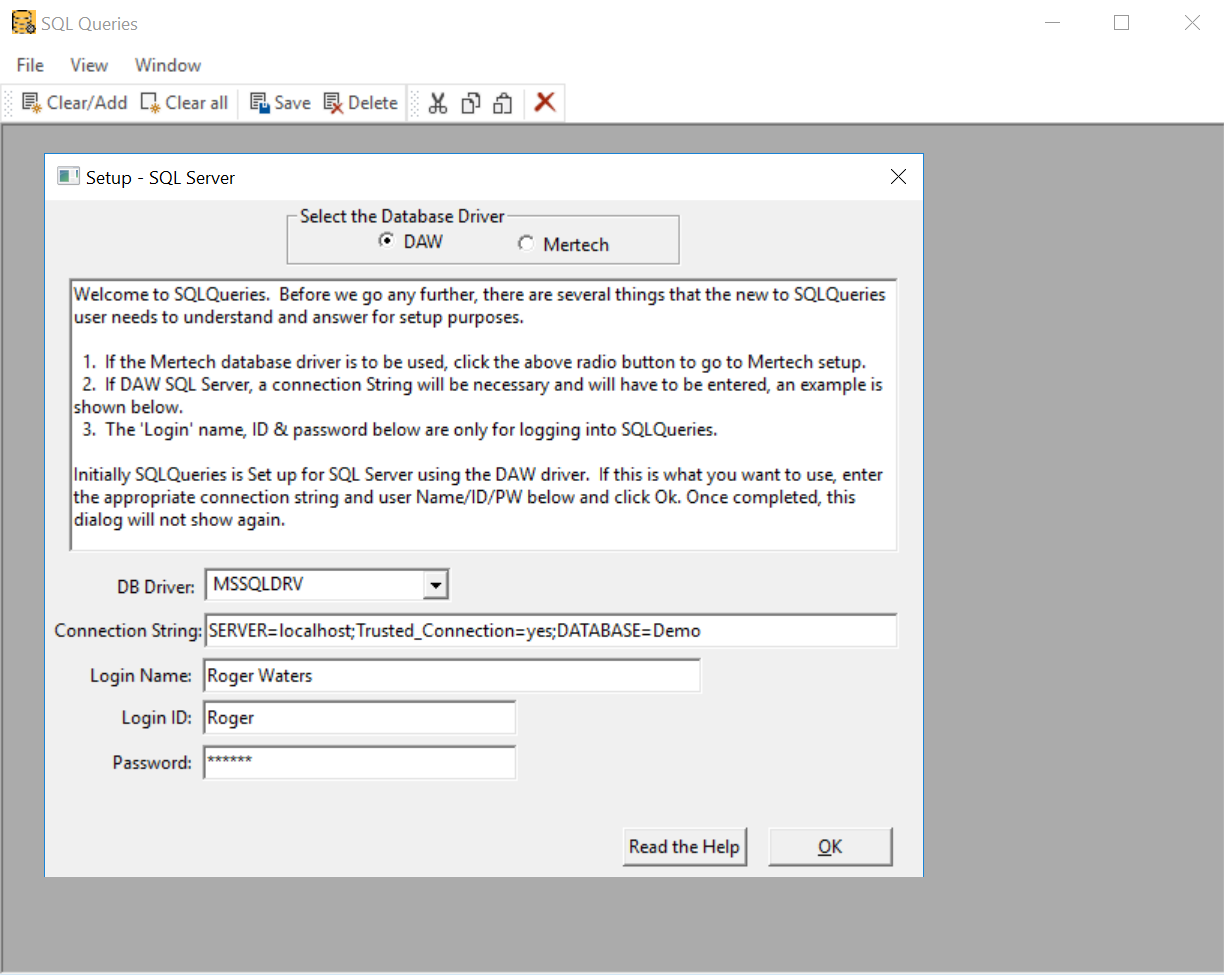Confirm setup with the OK button
The width and height of the screenshot is (1224, 975).
pos(830,847)
